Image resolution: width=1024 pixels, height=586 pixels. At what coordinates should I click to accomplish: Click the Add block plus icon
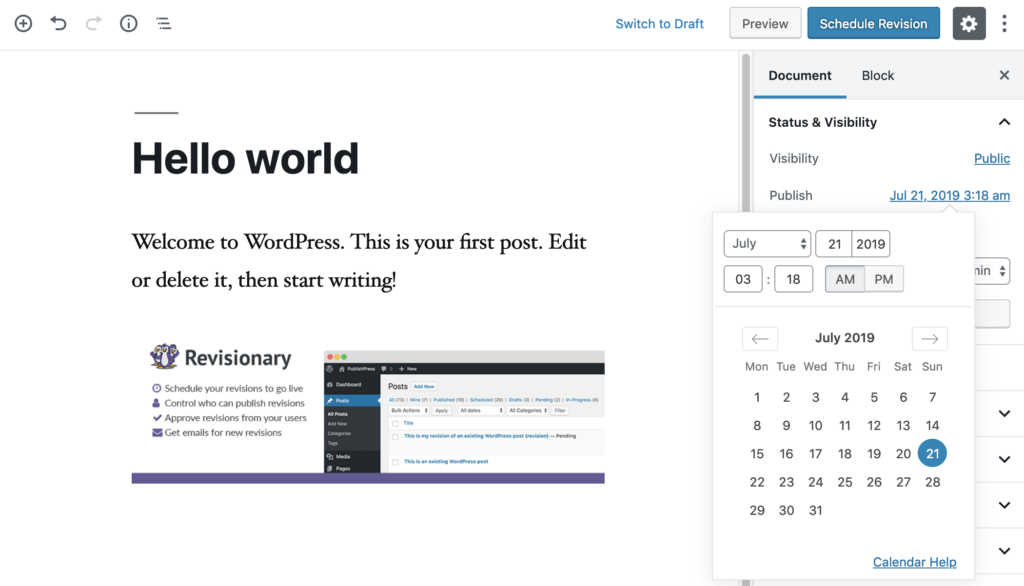23,24
